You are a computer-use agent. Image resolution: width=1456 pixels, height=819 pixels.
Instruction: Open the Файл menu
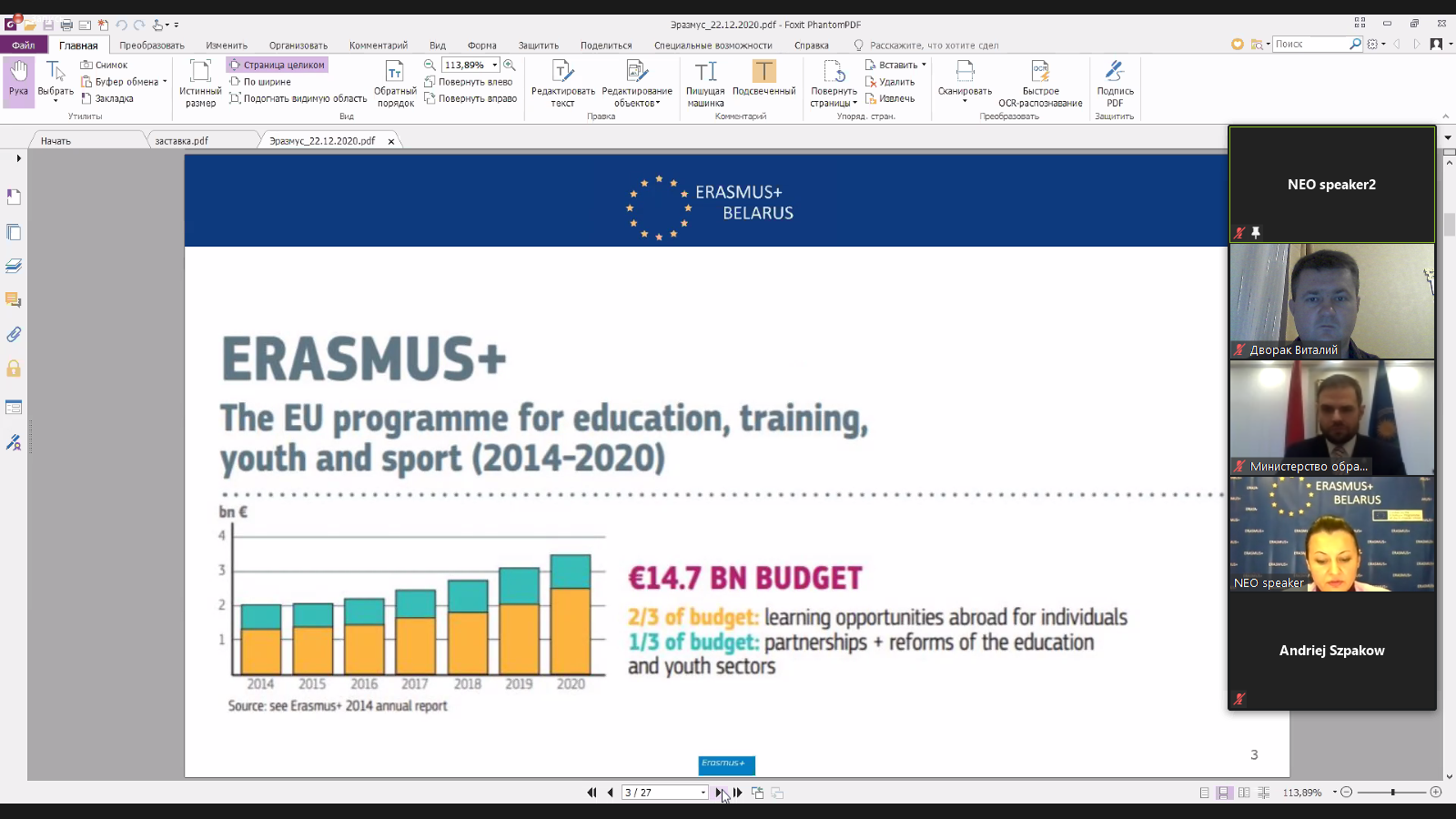click(24, 45)
